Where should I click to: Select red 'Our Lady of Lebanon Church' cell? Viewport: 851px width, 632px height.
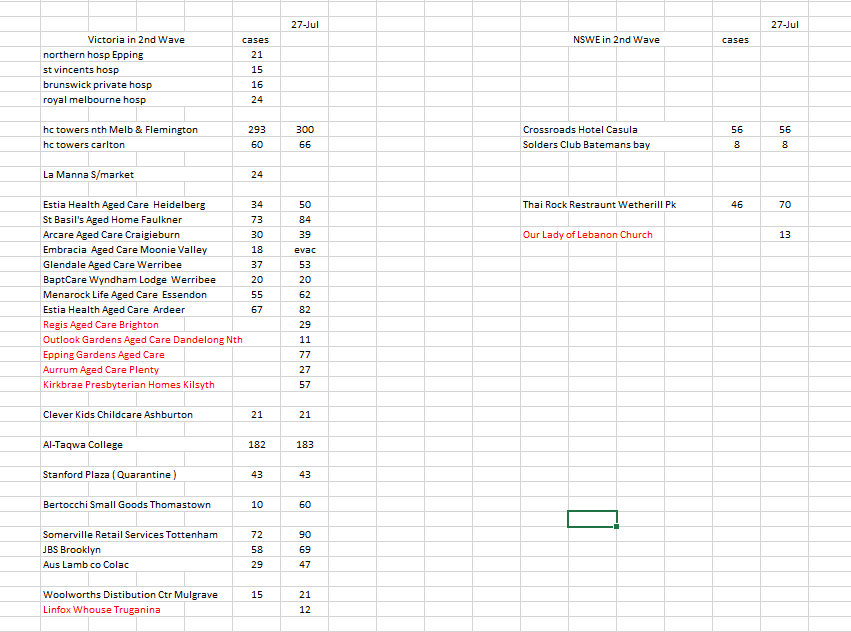[587, 235]
